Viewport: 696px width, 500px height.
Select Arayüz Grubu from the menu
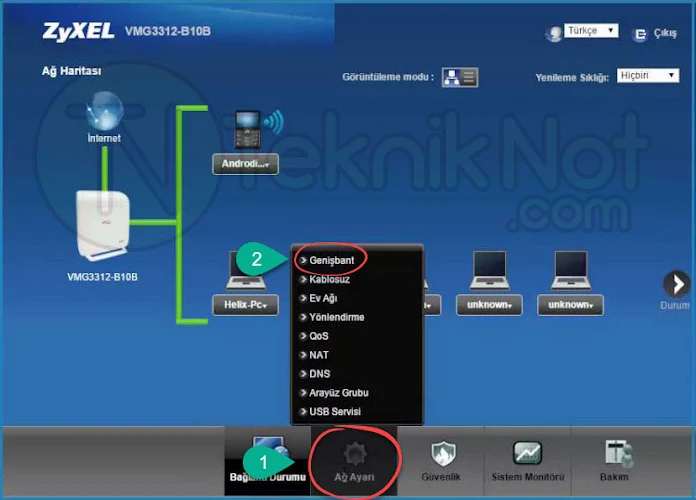[x=339, y=393]
